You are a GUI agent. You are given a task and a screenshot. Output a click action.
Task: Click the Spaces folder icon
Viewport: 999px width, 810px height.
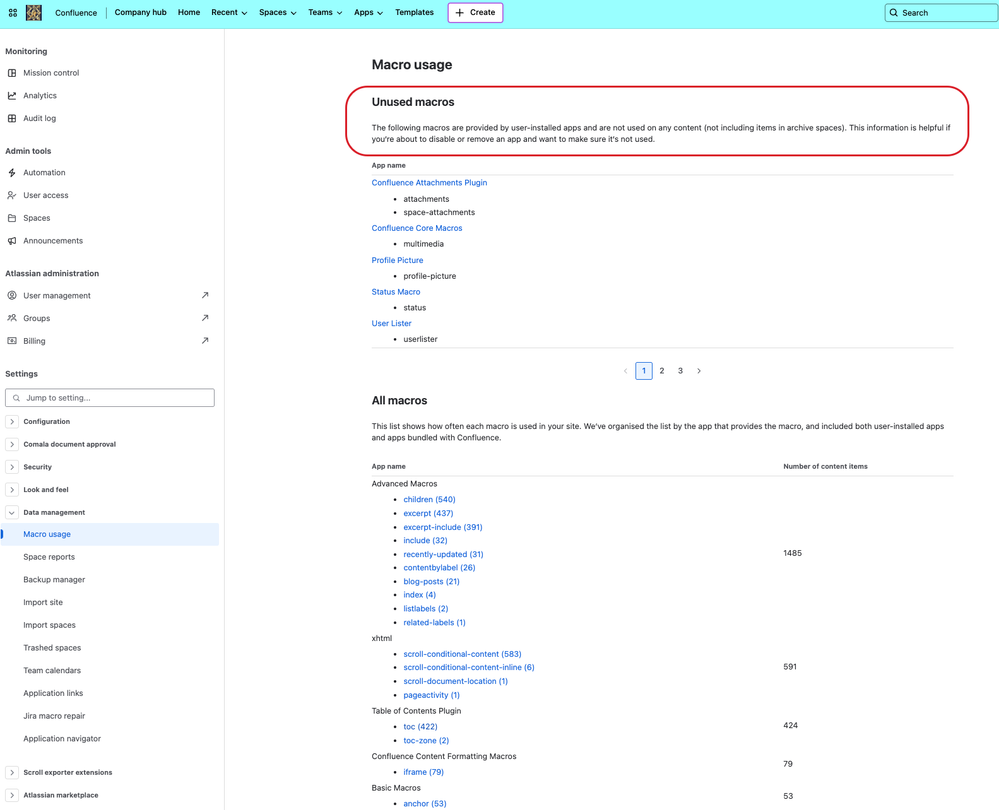(12, 218)
